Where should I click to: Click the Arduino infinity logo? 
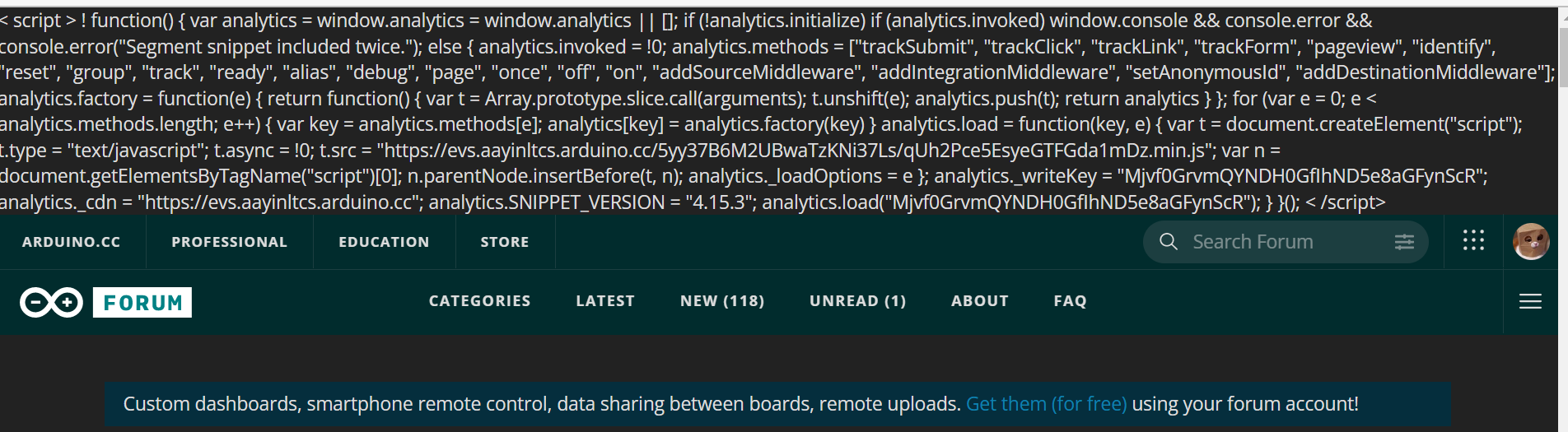tap(51, 303)
